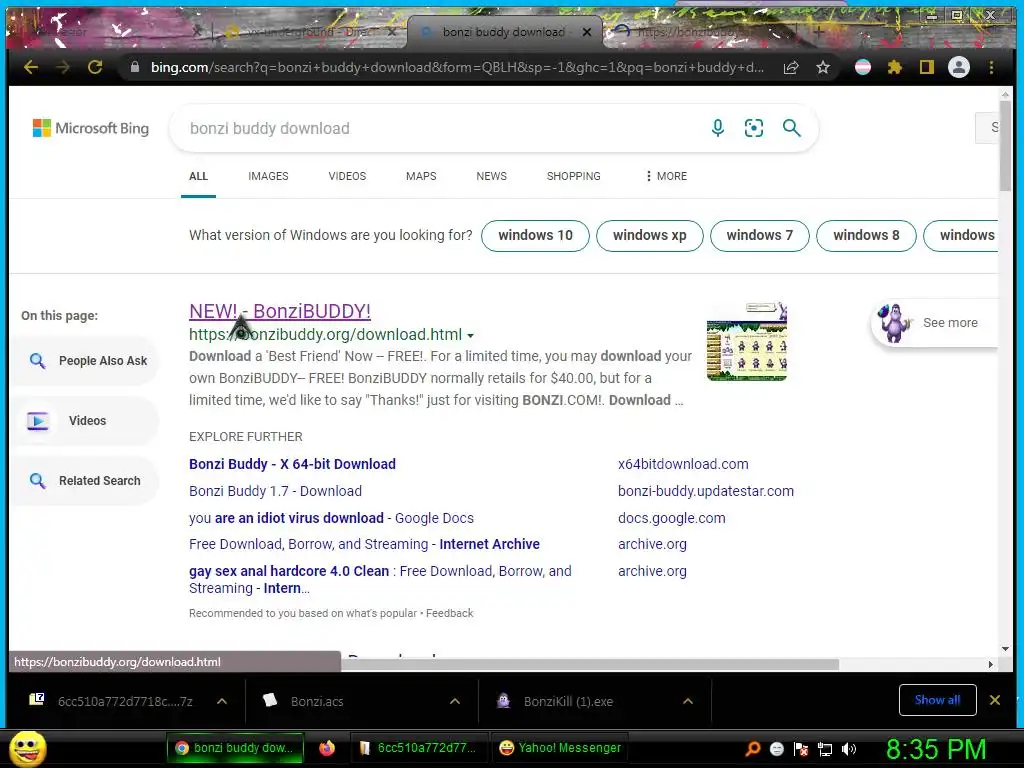This screenshot has width=1024, height=768.
Task: Click the flag notification tray icon
Action: (801, 749)
